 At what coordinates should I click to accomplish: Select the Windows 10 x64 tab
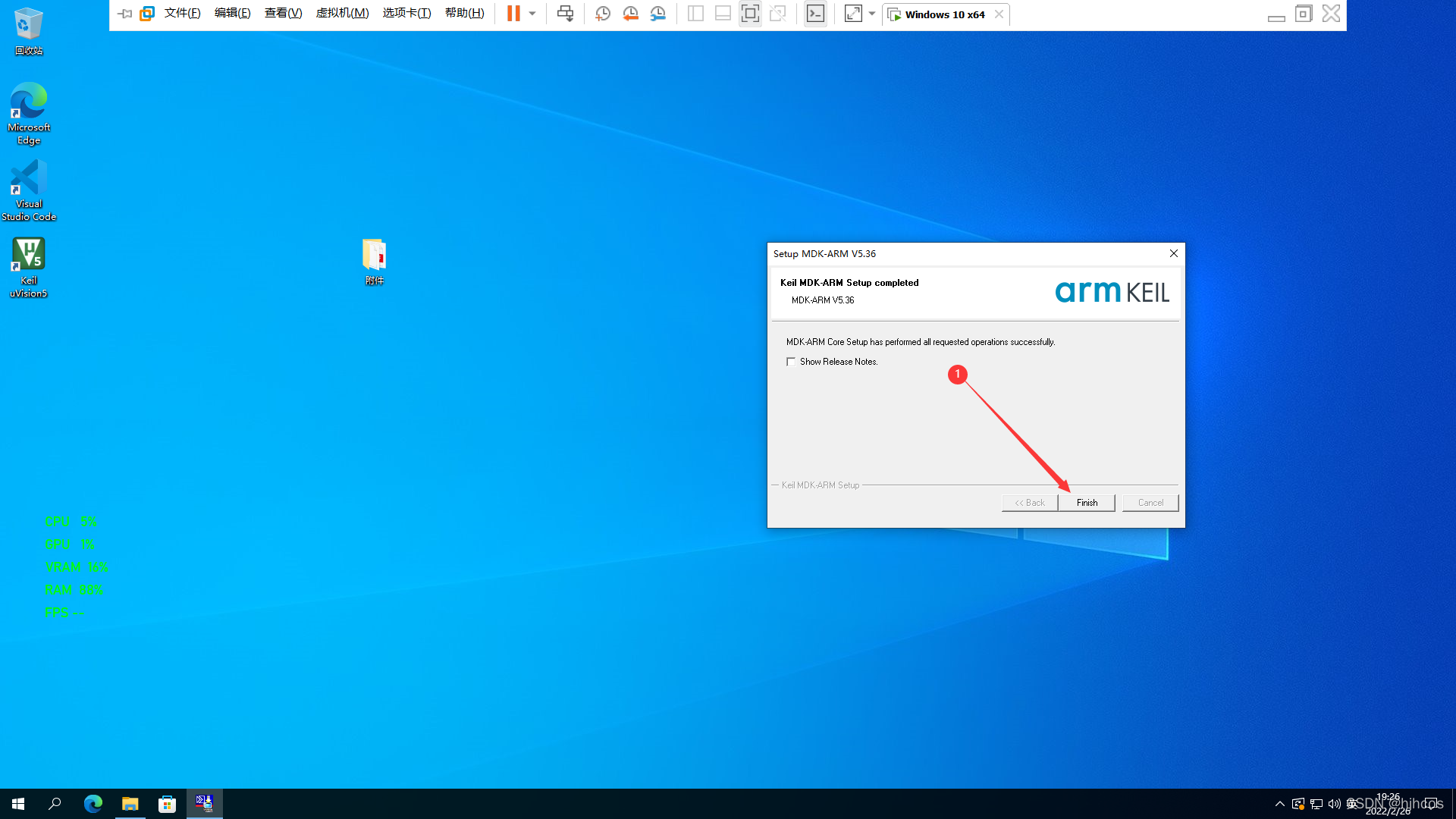point(943,14)
